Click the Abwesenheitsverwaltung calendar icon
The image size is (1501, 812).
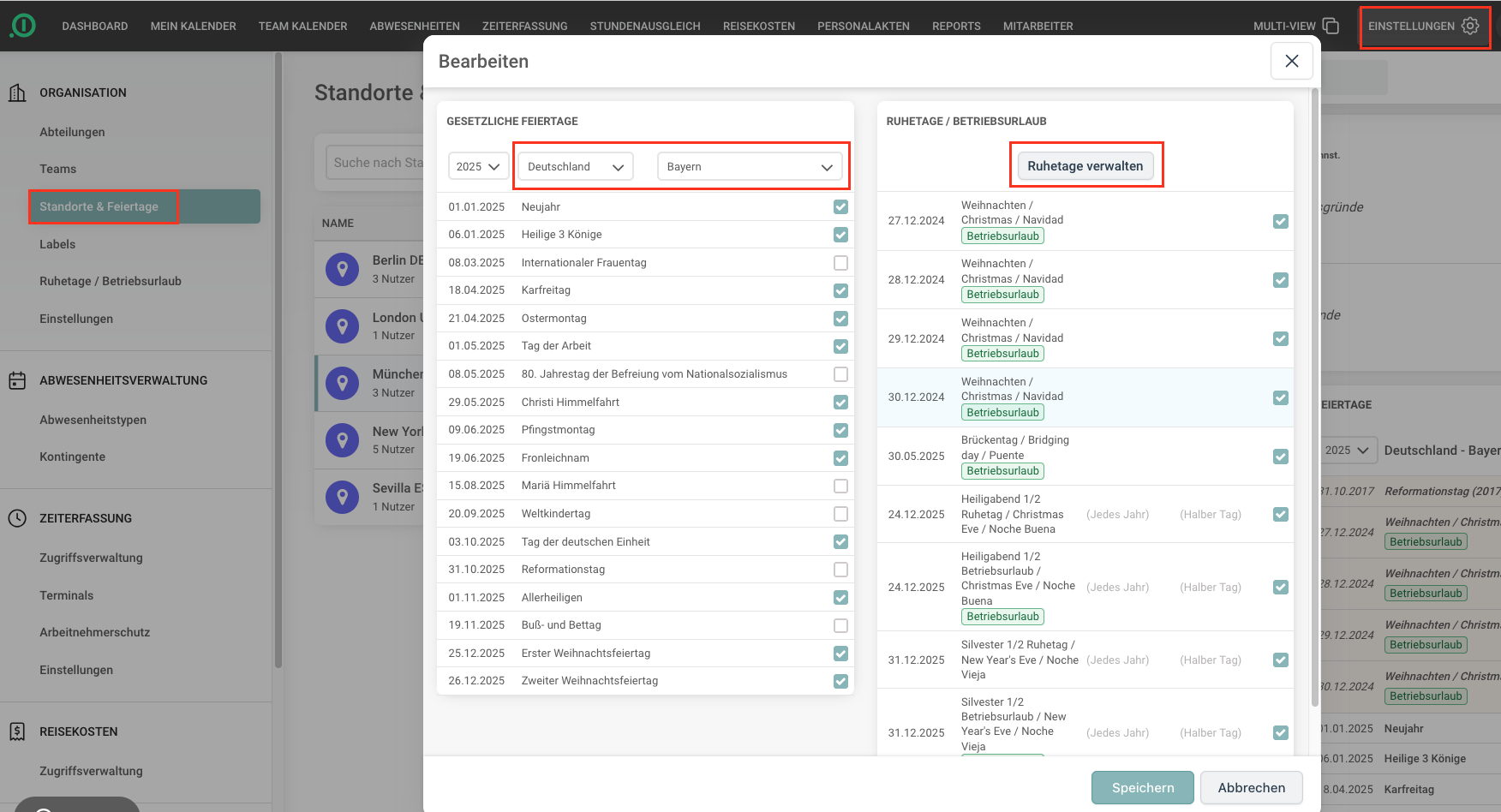17,380
